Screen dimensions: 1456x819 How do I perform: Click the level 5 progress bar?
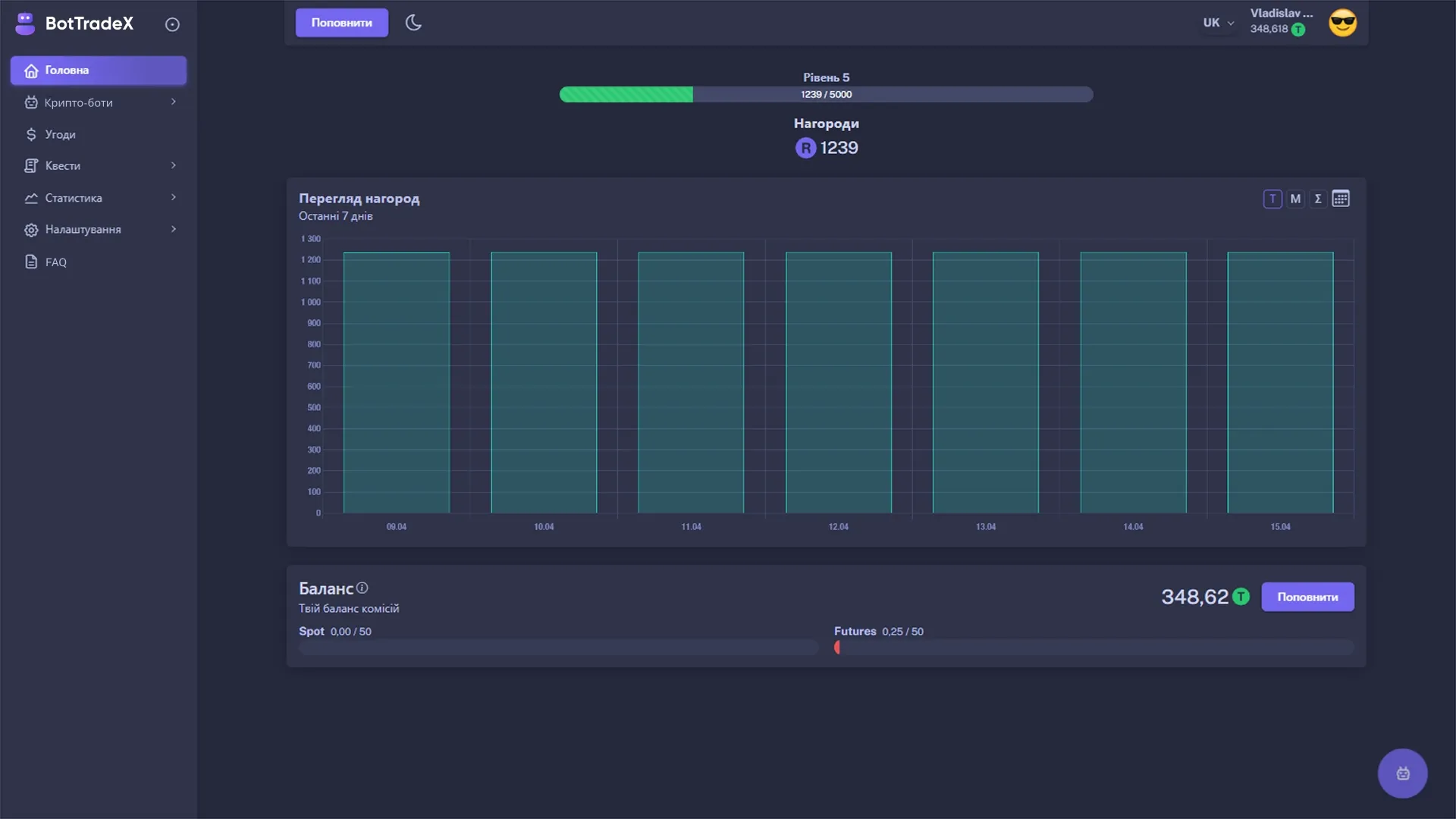click(x=826, y=94)
